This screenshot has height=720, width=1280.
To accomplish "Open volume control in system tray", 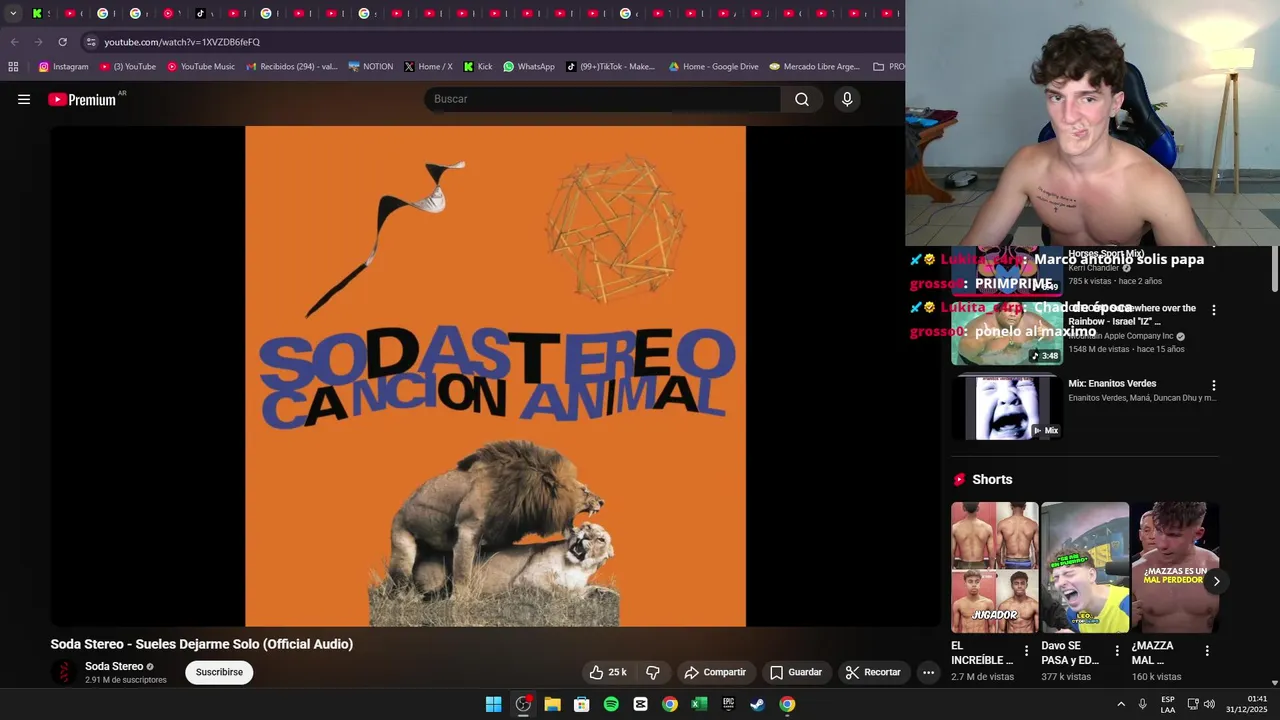I will [1211, 704].
